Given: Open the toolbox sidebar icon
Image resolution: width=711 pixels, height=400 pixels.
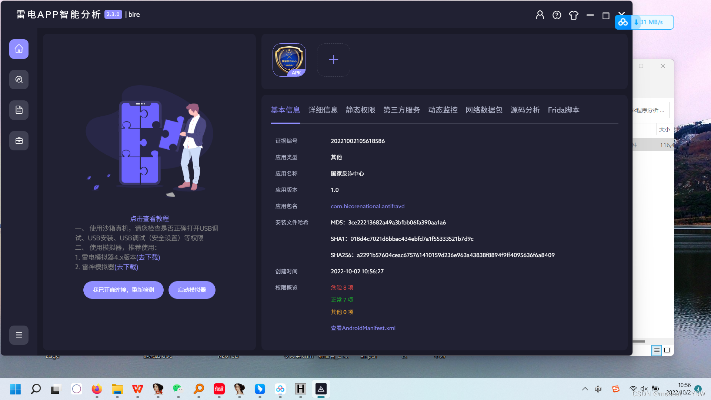Looking at the screenshot, I should click(19, 140).
